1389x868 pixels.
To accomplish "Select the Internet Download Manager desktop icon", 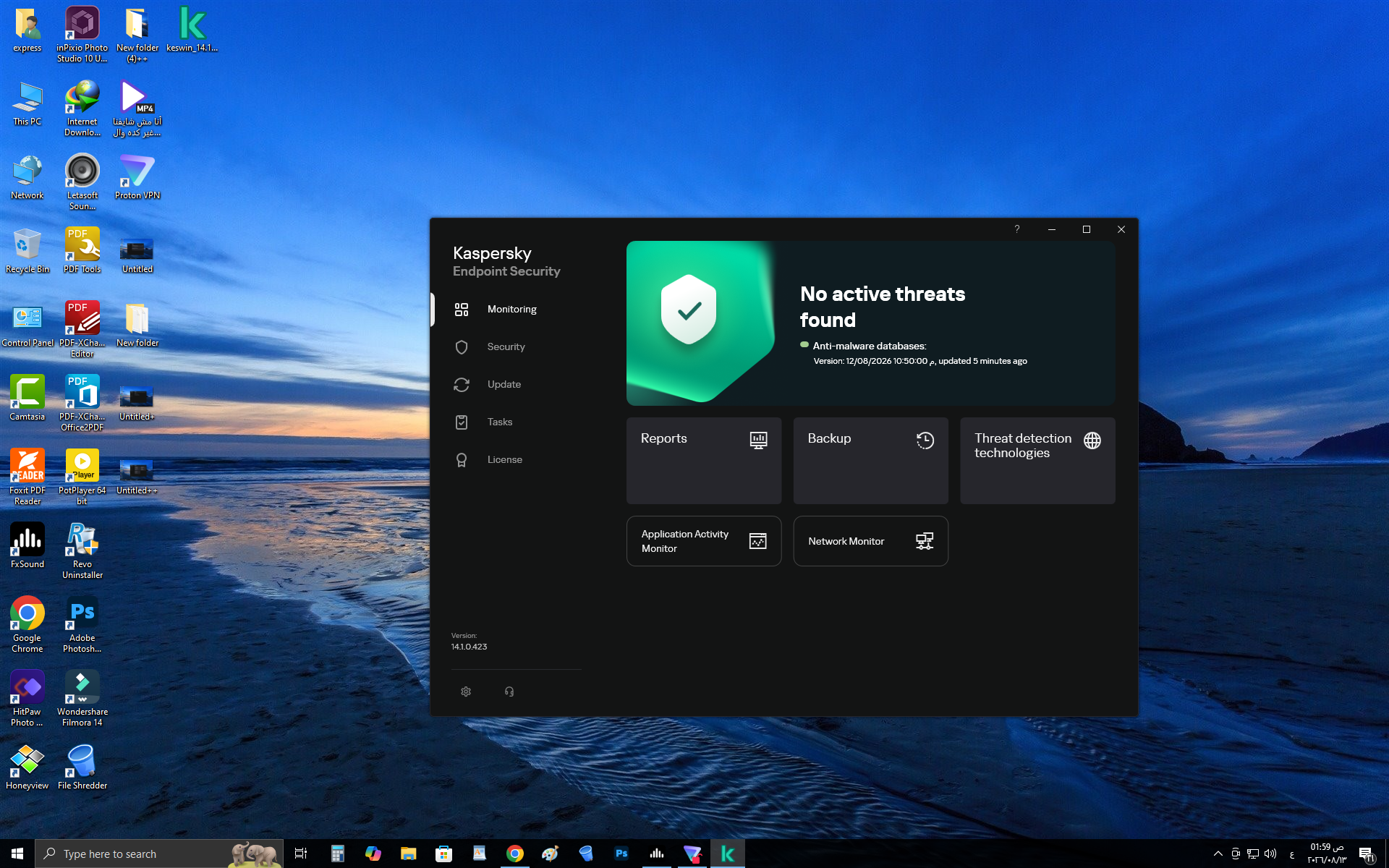I will coord(82,108).
